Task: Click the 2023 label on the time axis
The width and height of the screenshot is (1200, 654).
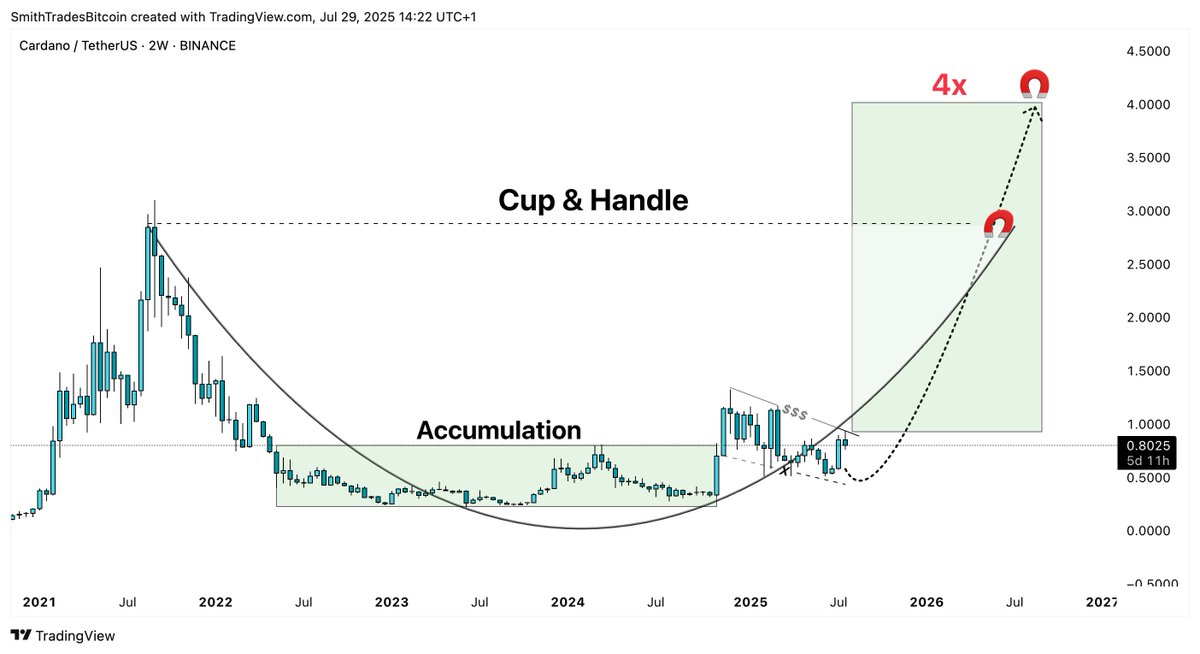Action: 391,602
